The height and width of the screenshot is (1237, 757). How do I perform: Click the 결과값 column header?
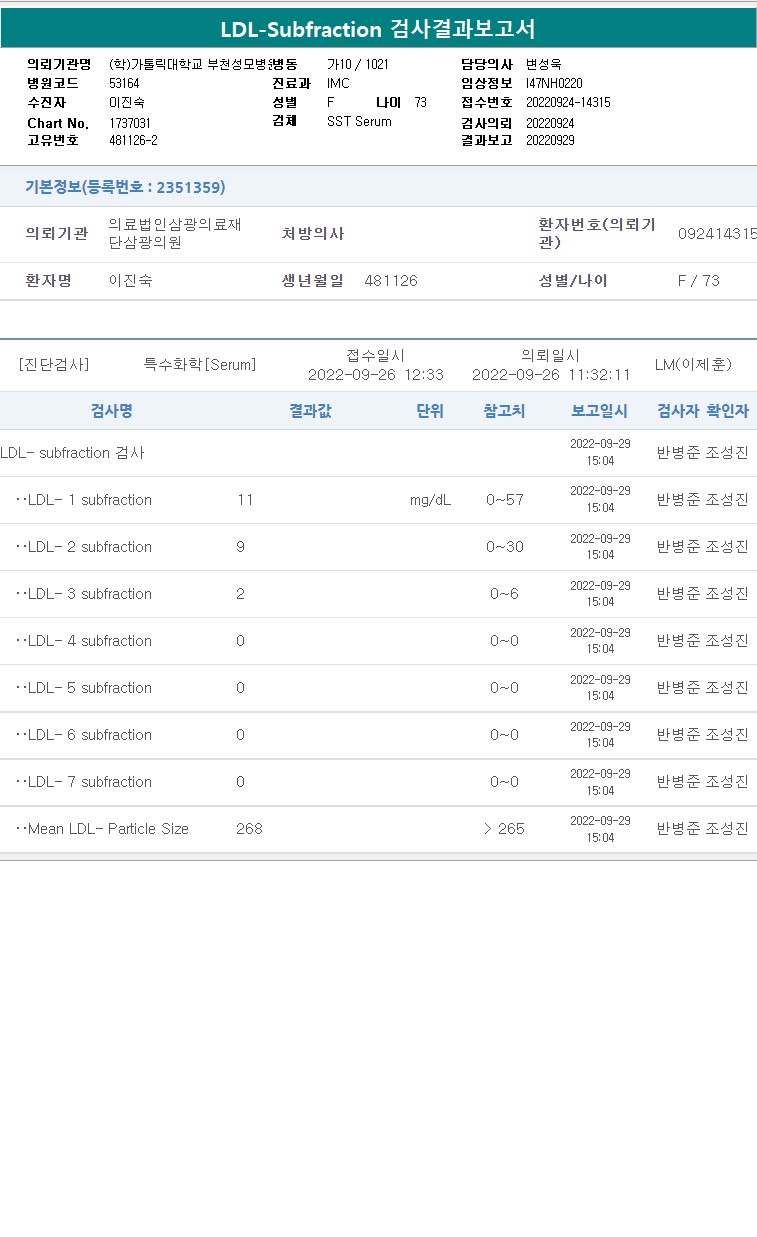tap(310, 411)
